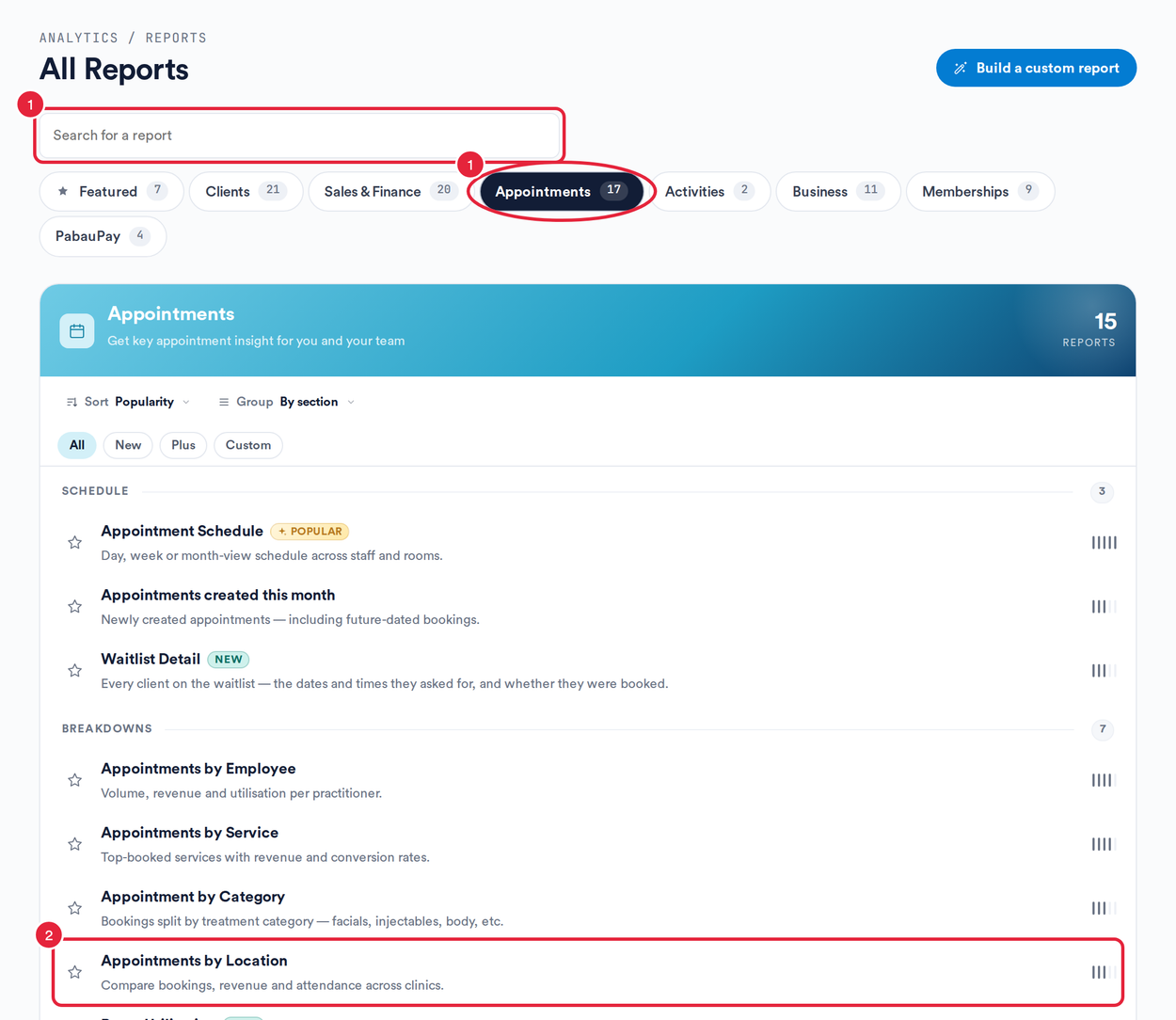Mark Appointments by Service as favorite
The width and height of the screenshot is (1176, 1020).
click(x=74, y=844)
